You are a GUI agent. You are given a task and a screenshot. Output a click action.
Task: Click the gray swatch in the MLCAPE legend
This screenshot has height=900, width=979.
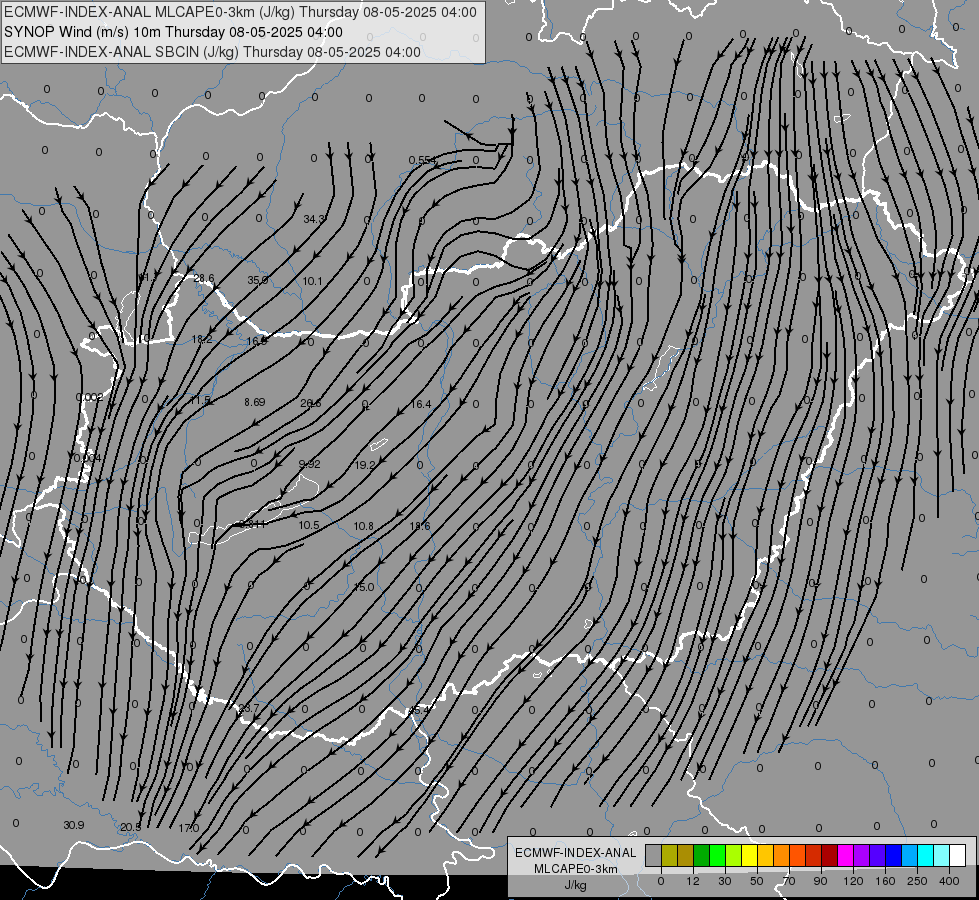[654, 855]
